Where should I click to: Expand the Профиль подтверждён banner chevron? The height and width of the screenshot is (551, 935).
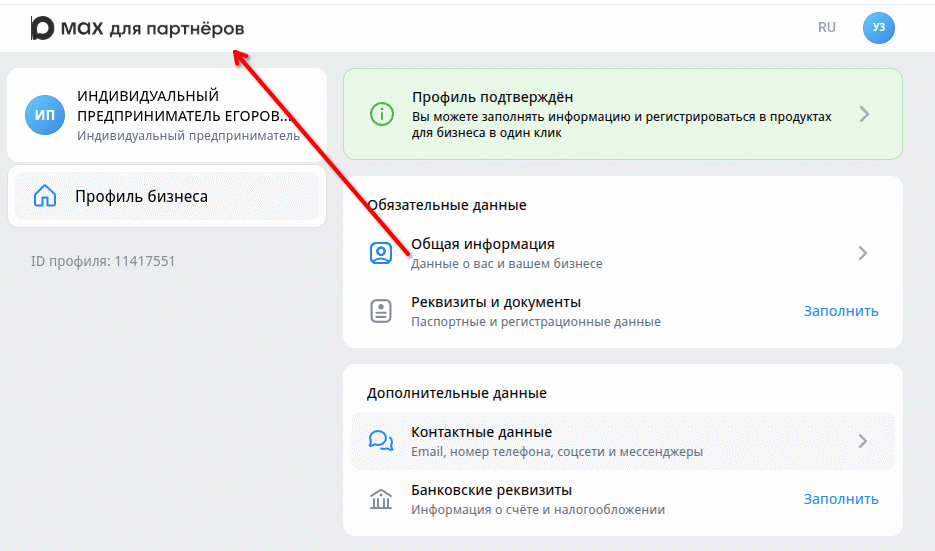(864, 114)
